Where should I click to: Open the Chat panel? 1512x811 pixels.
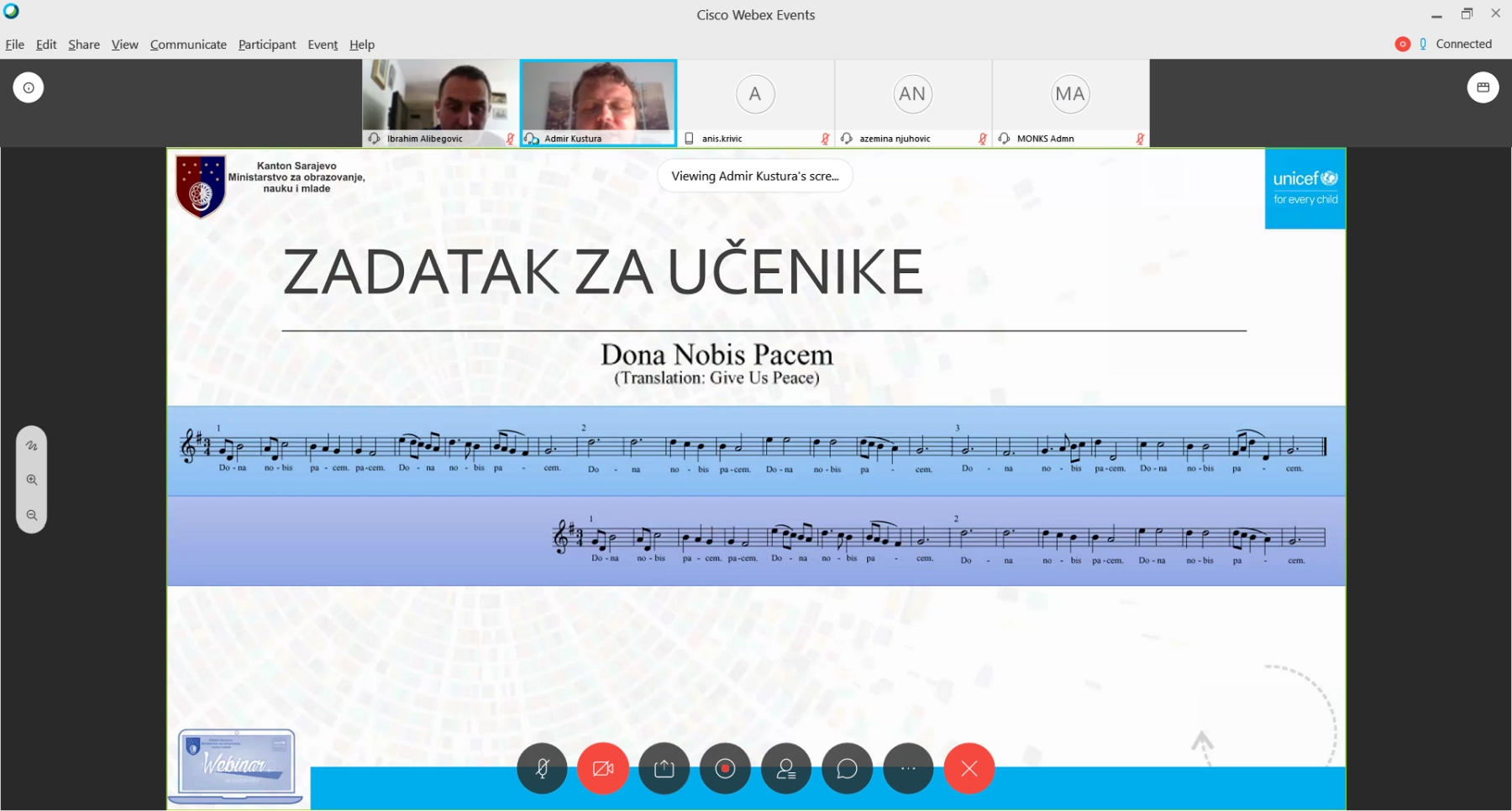click(847, 768)
